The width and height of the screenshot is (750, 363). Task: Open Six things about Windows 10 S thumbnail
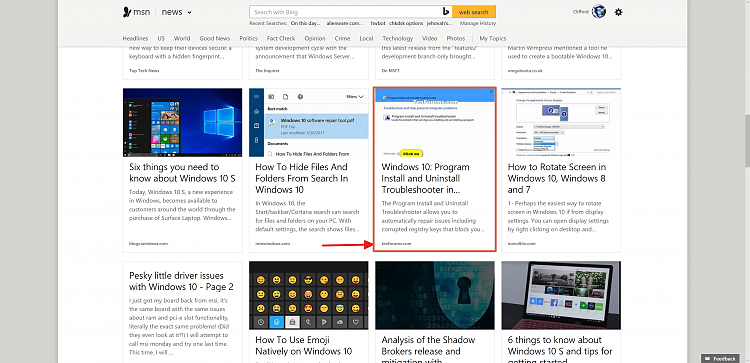coord(182,122)
